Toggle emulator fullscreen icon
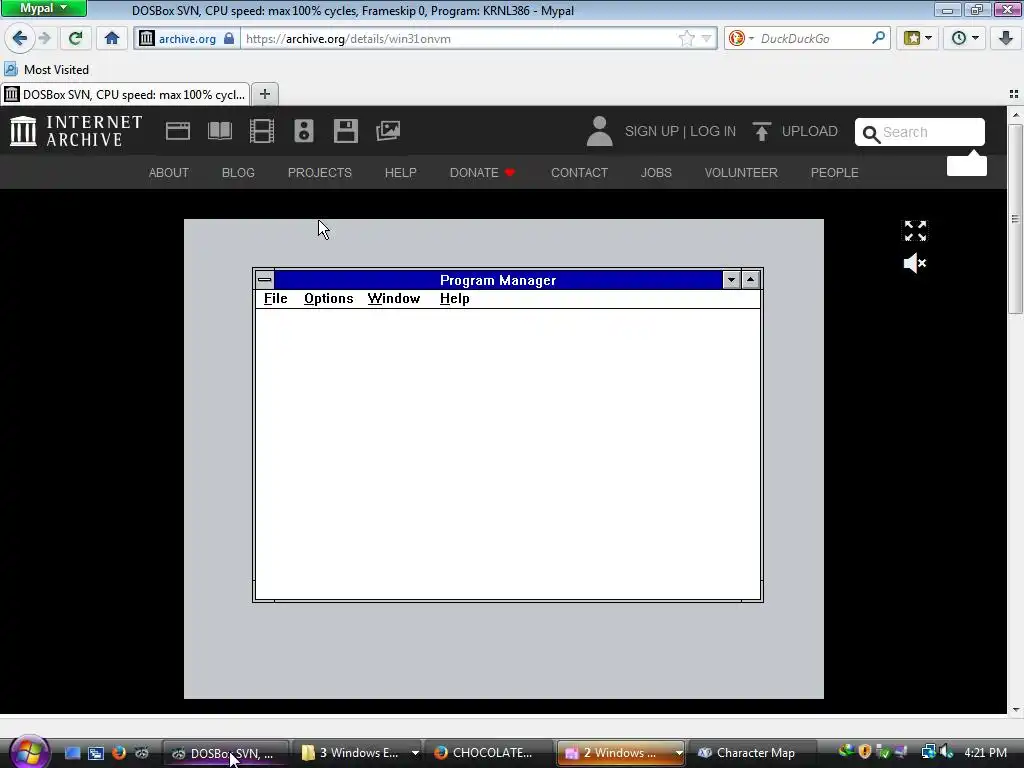 pyautogui.click(x=915, y=231)
